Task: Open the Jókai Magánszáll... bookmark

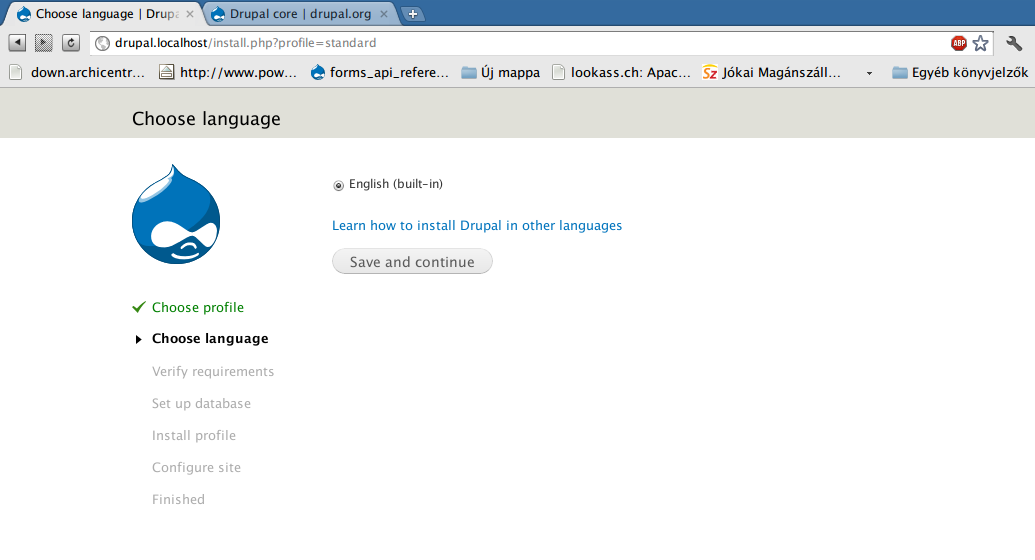Action: click(x=772, y=73)
